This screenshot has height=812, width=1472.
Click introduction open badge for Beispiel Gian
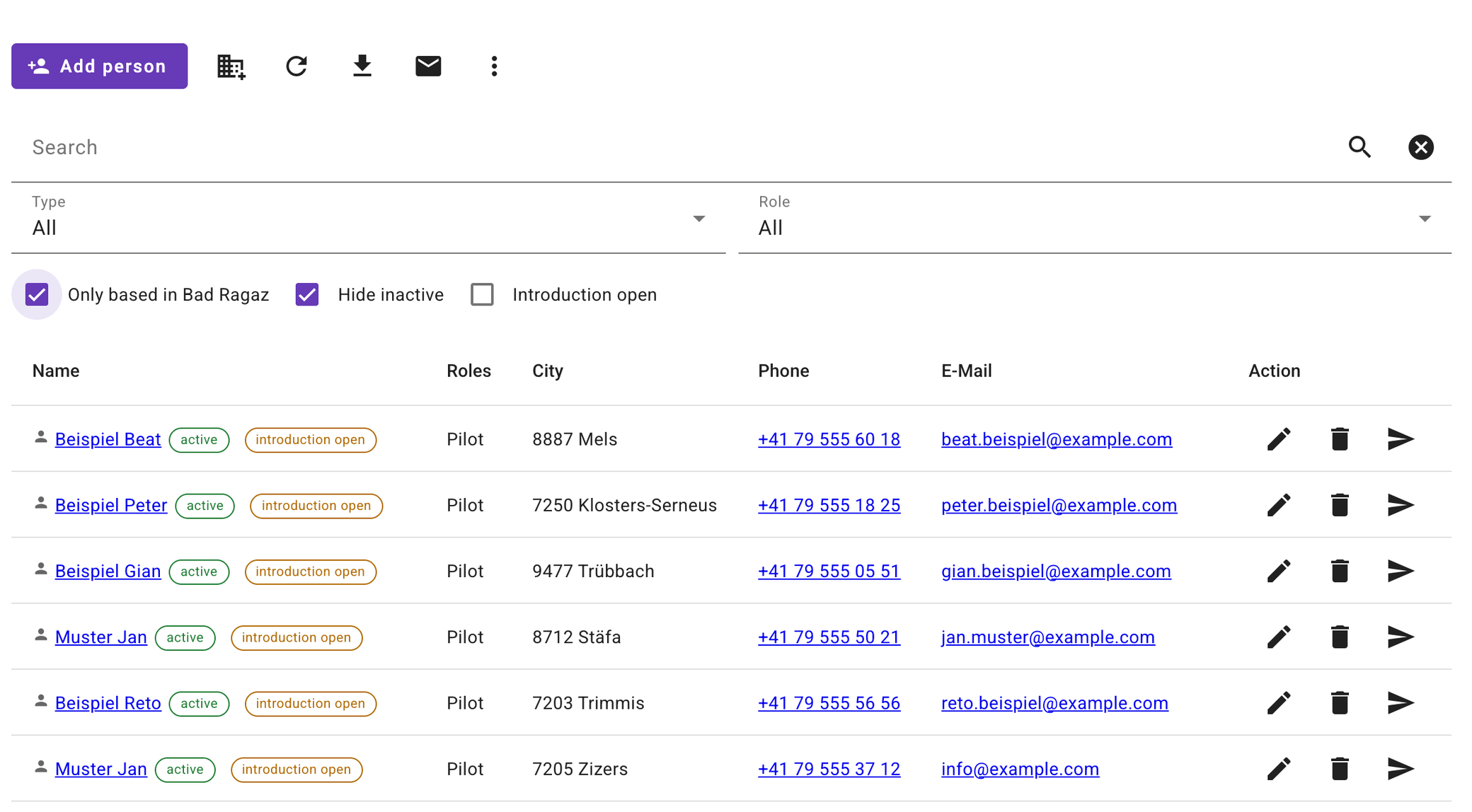tap(310, 572)
